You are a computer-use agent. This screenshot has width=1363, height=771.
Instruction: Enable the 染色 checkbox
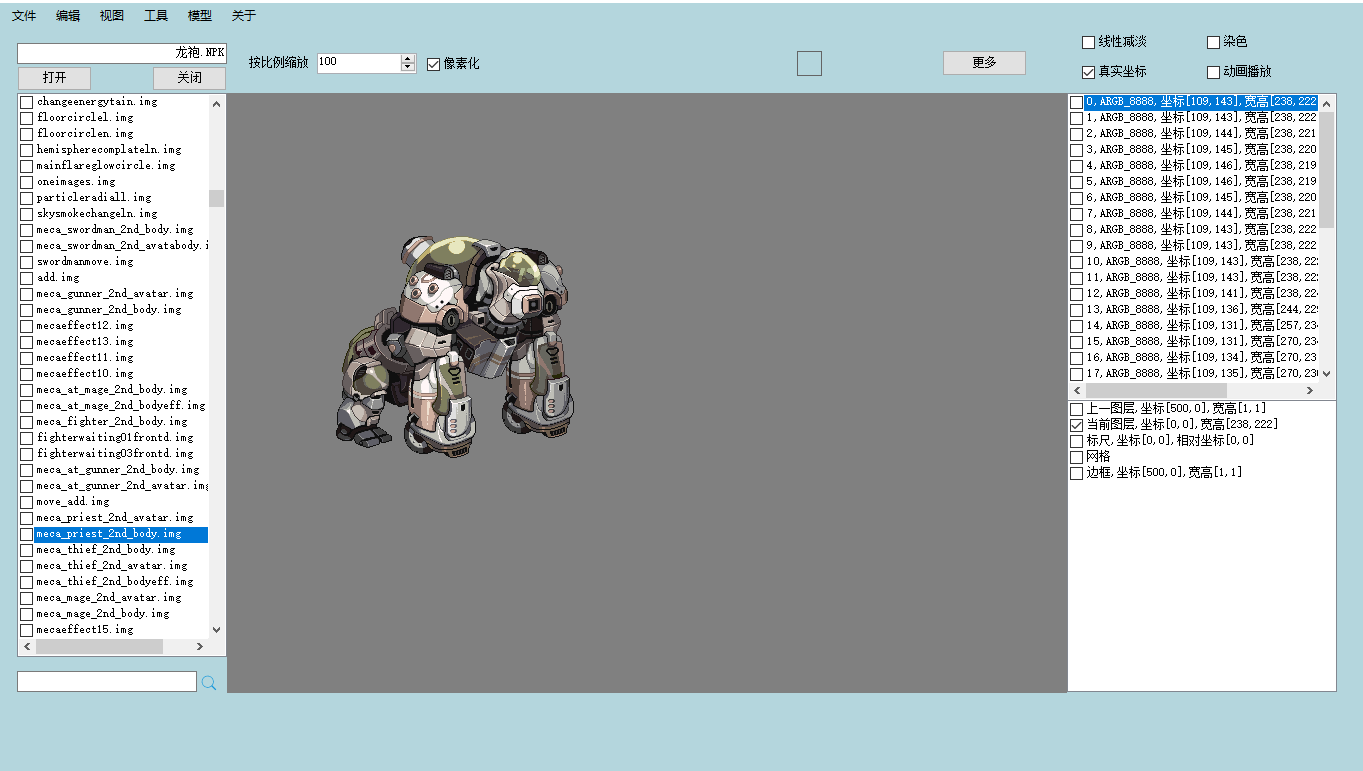[1213, 42]
